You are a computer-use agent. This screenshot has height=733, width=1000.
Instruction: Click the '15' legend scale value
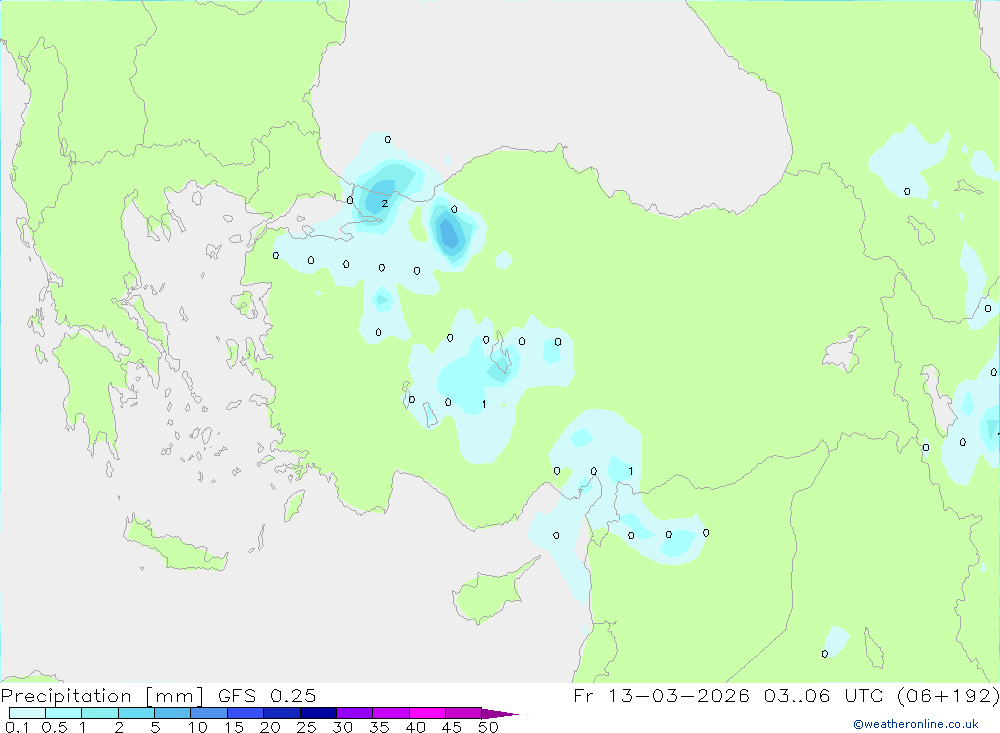pos(234,727)
